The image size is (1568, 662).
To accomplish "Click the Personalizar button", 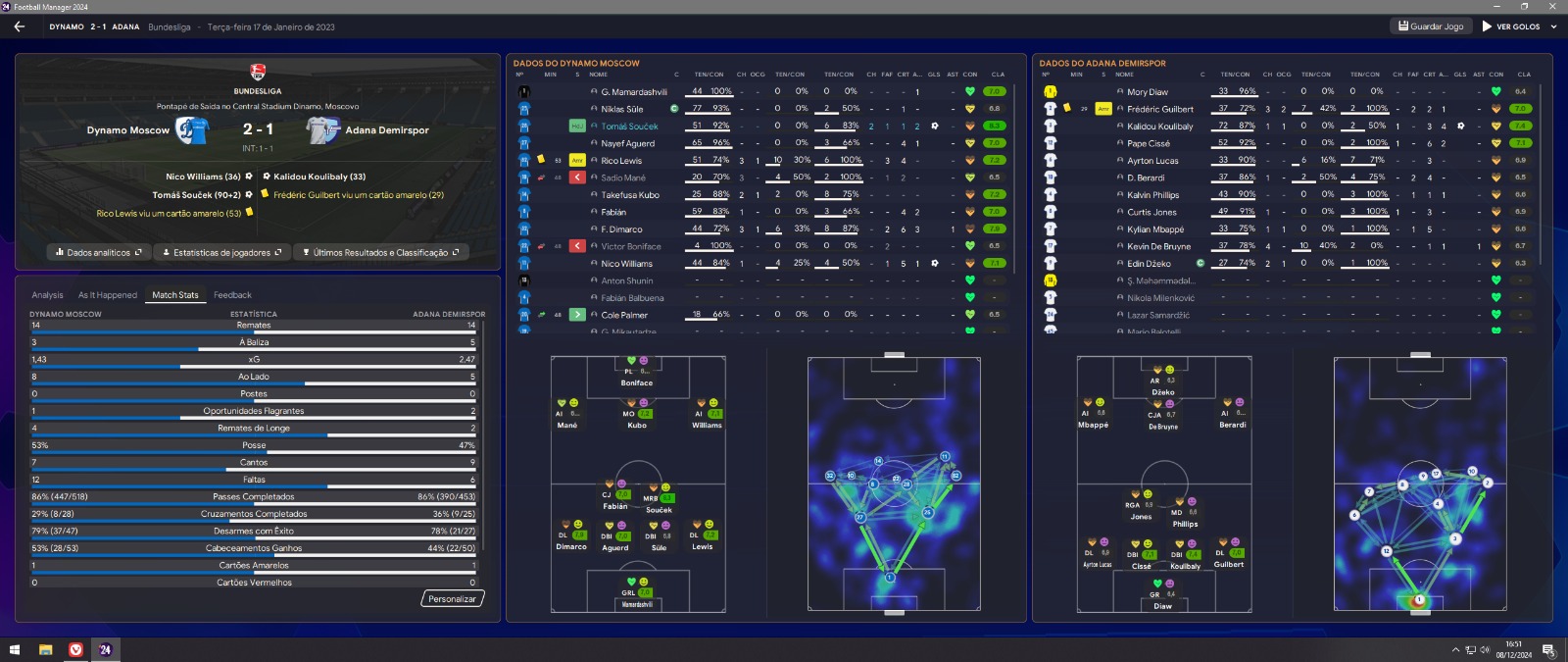I will tap(453, 598).
